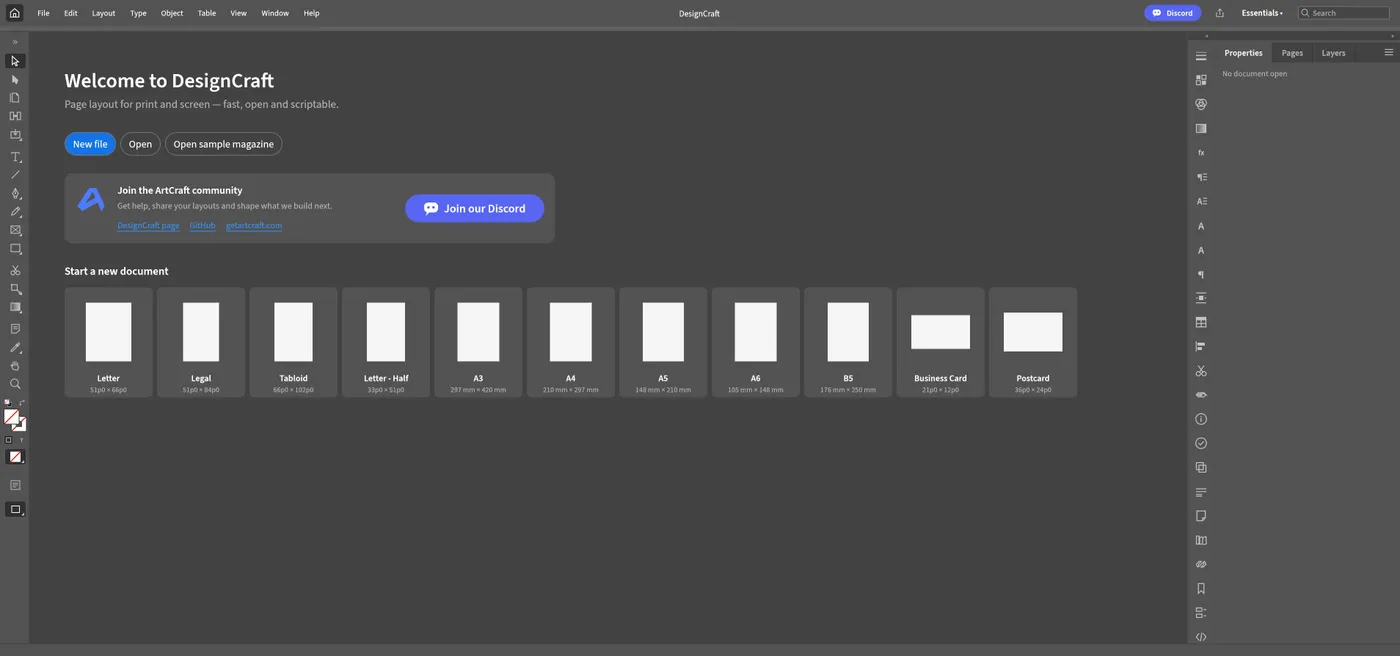The width and height of the screenshot is (1400, 656).
Task: Choose the A4 document preset
Action: (x=571, y=343)
